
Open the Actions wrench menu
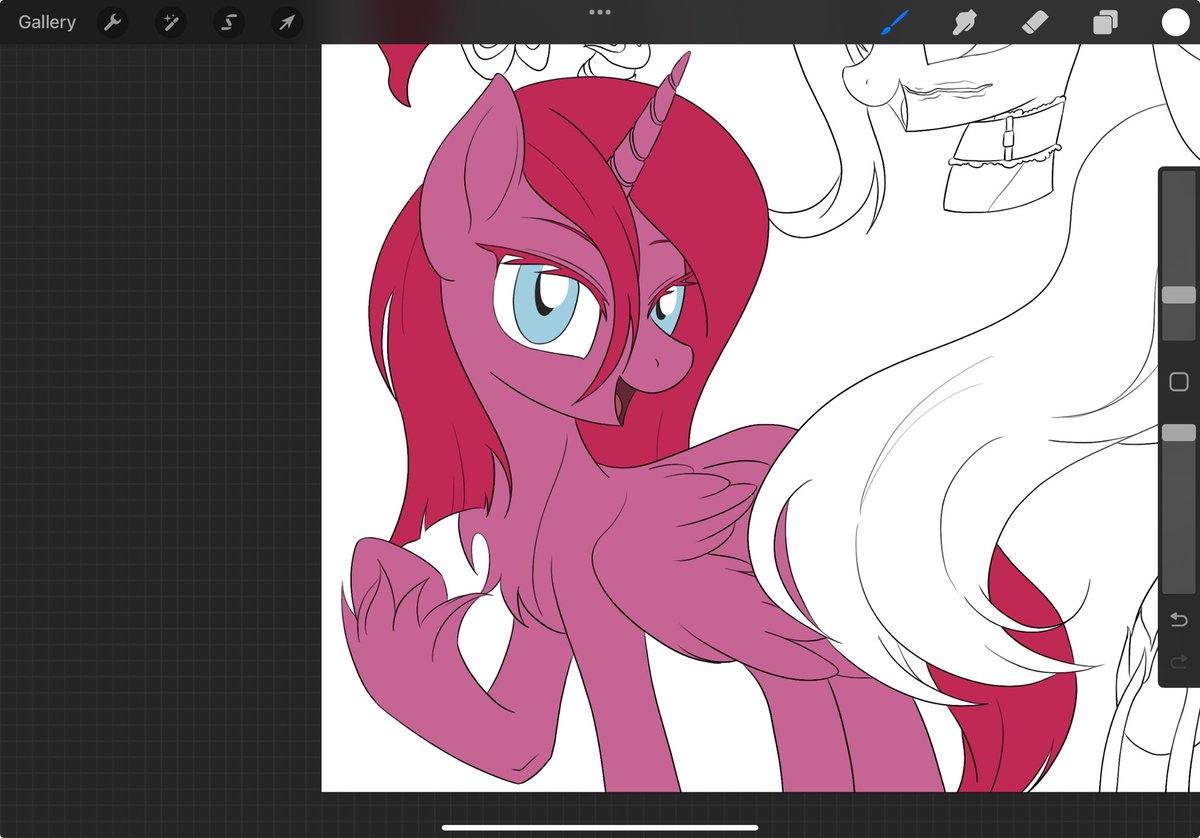(x=112, y=22)
